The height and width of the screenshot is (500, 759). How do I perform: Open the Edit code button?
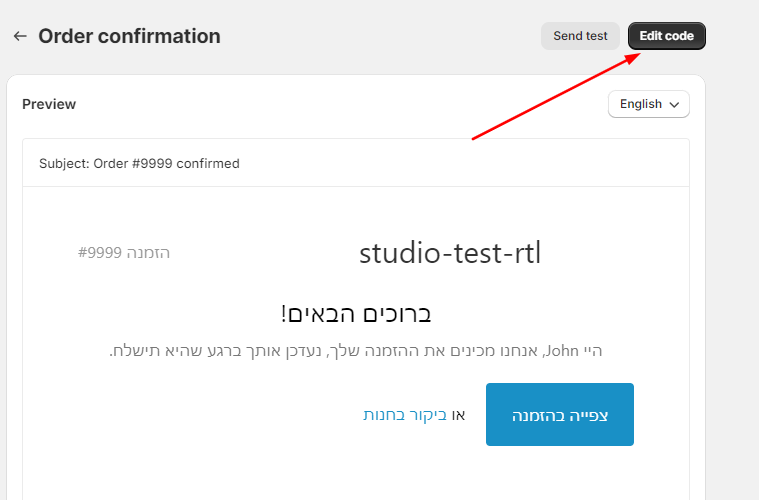667,36
